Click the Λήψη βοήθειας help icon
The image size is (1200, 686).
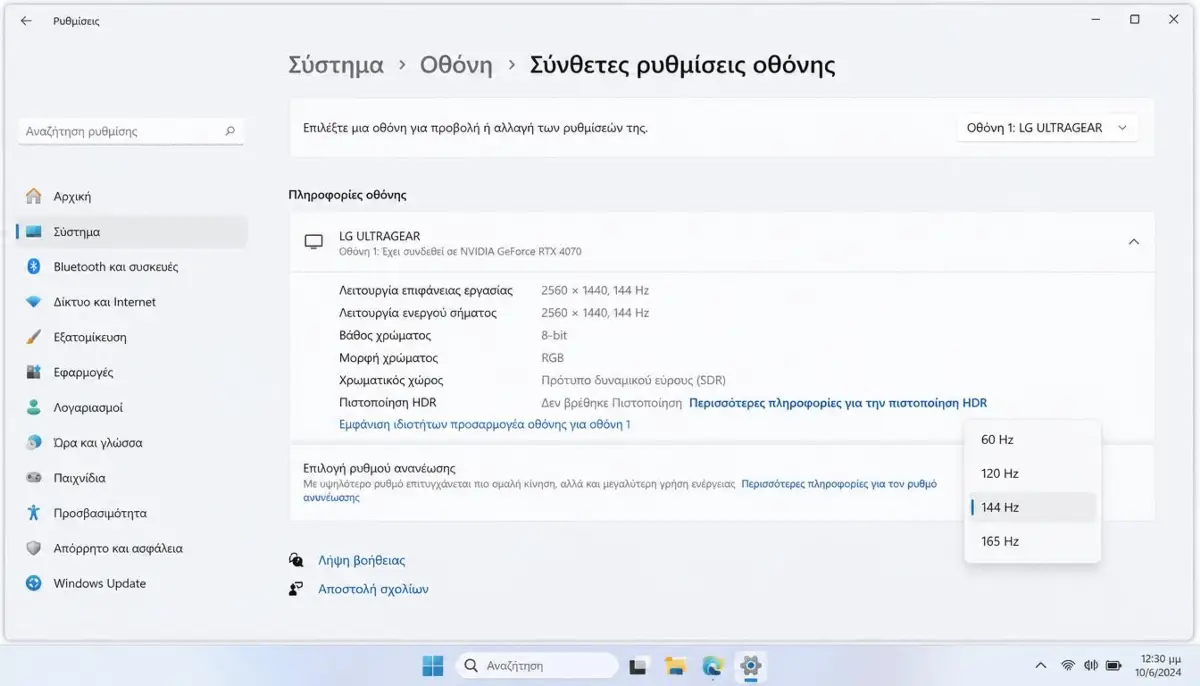click(296, 560)
